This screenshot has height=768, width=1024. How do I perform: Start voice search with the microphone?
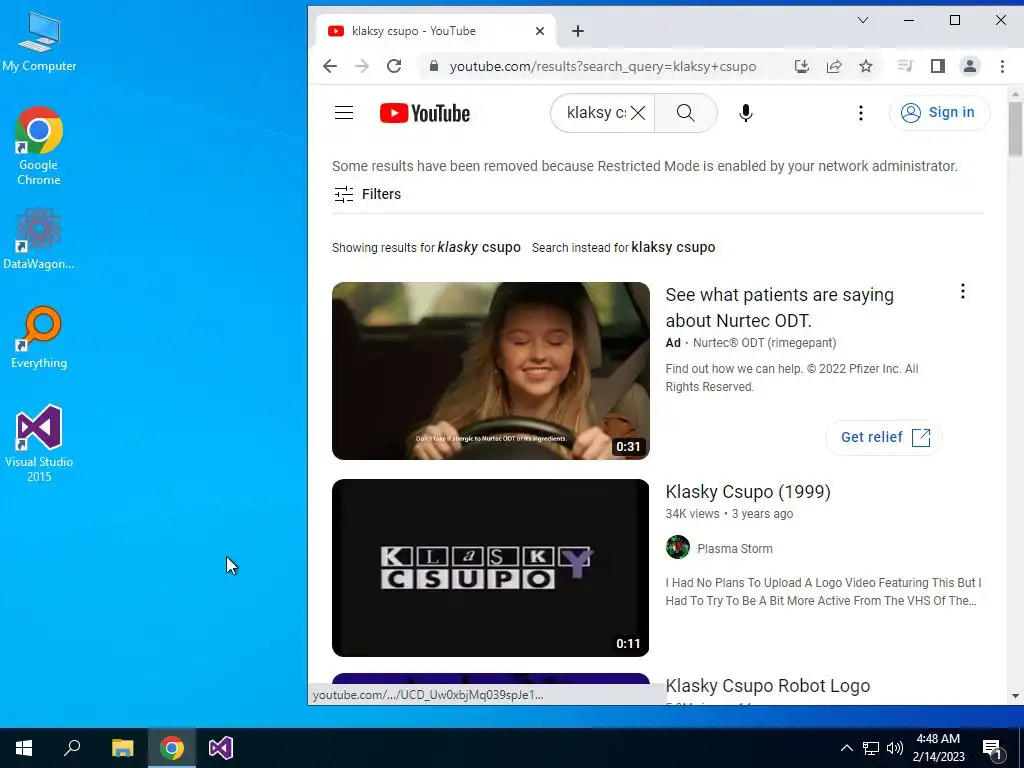tap(746, 113)
